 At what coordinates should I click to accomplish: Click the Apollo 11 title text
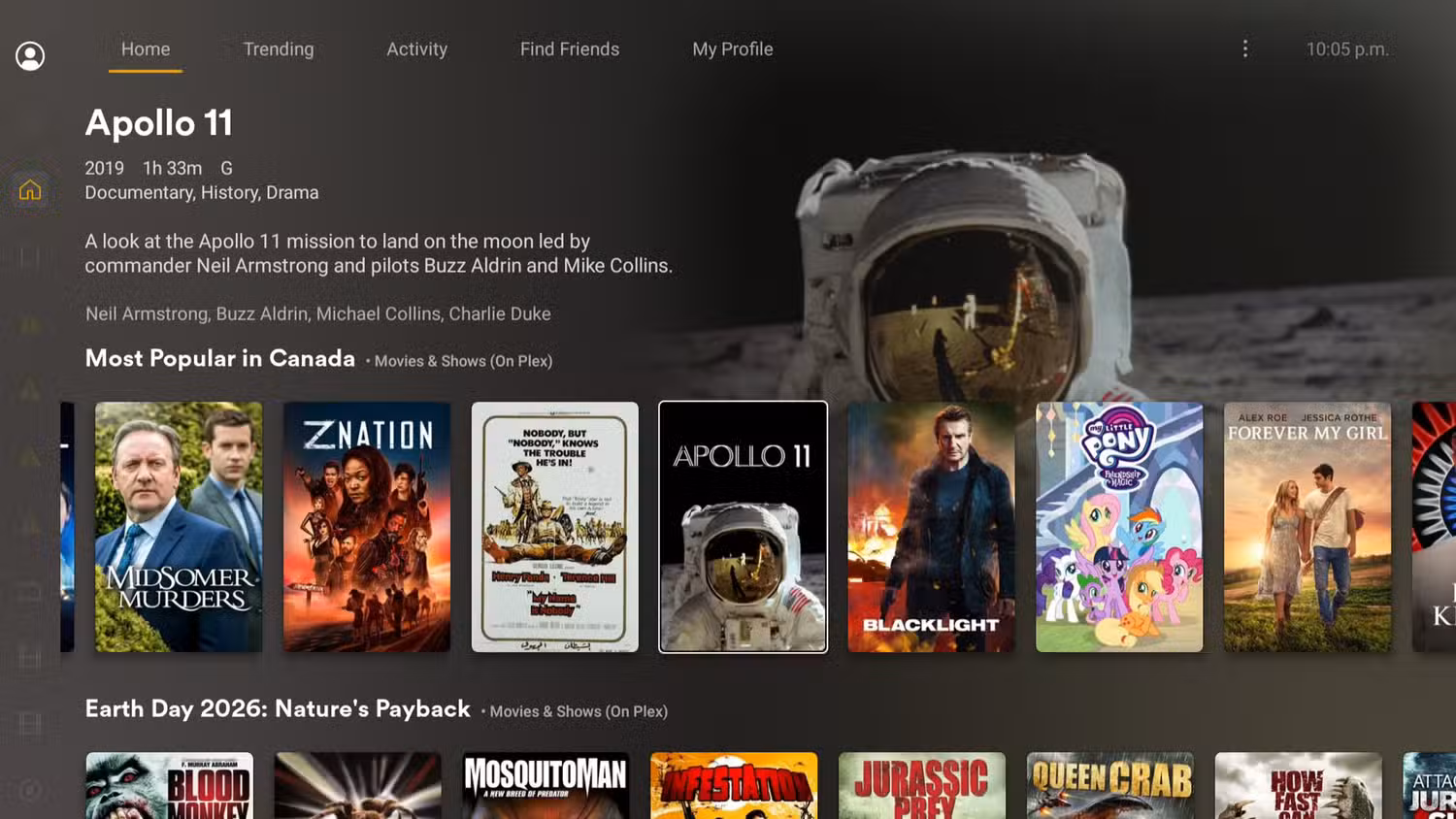point(159,123)
